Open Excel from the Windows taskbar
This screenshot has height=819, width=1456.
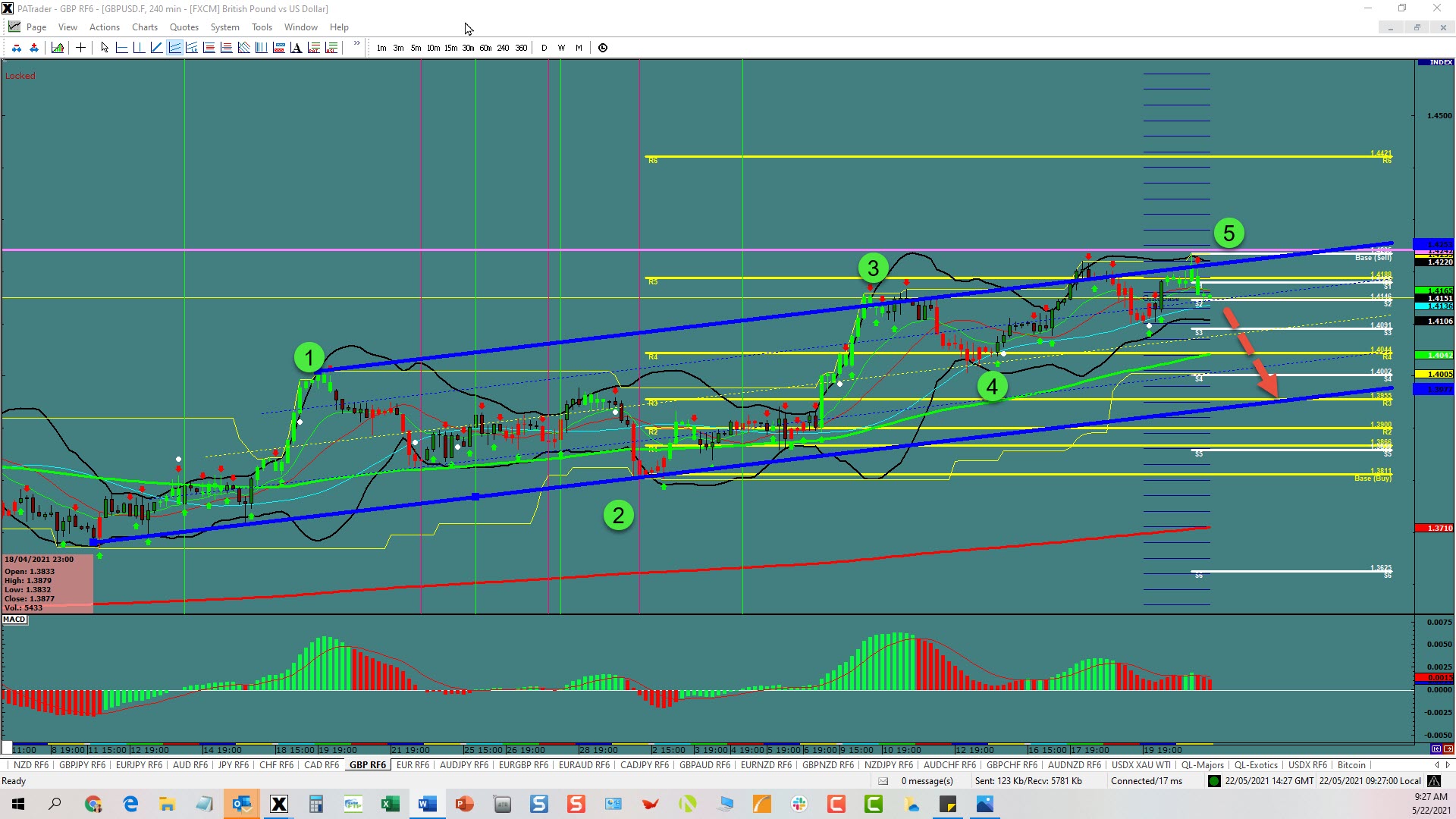coord(391,804)
